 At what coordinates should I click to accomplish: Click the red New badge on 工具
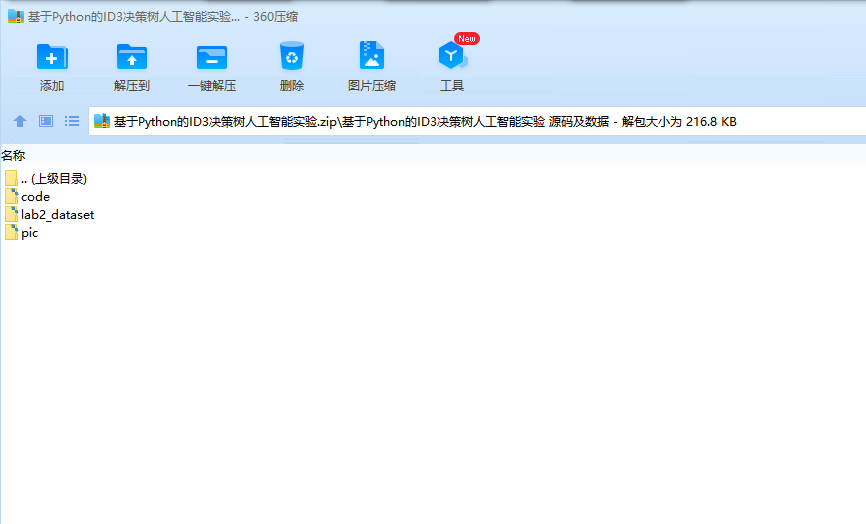point(467,39)
